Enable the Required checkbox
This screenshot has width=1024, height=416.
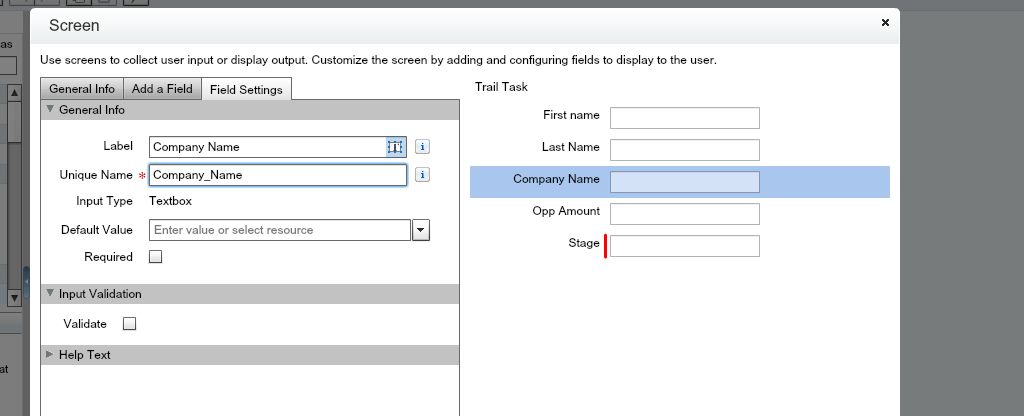click(155, 257)
